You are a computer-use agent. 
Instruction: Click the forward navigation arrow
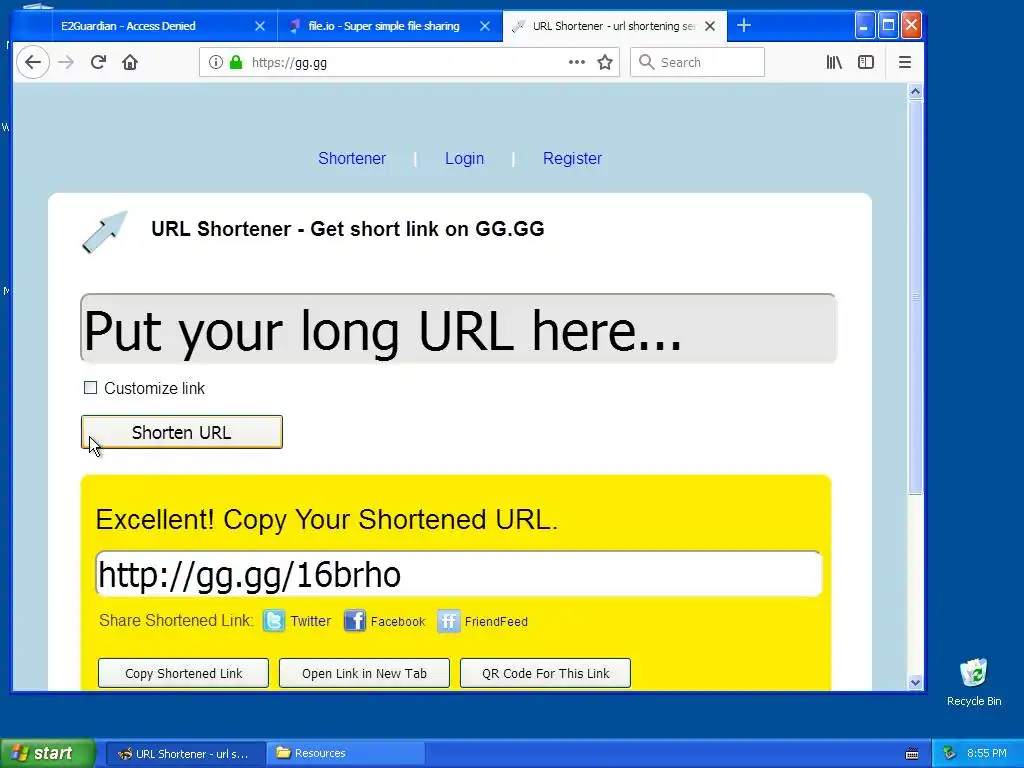[x=66, y=63]
